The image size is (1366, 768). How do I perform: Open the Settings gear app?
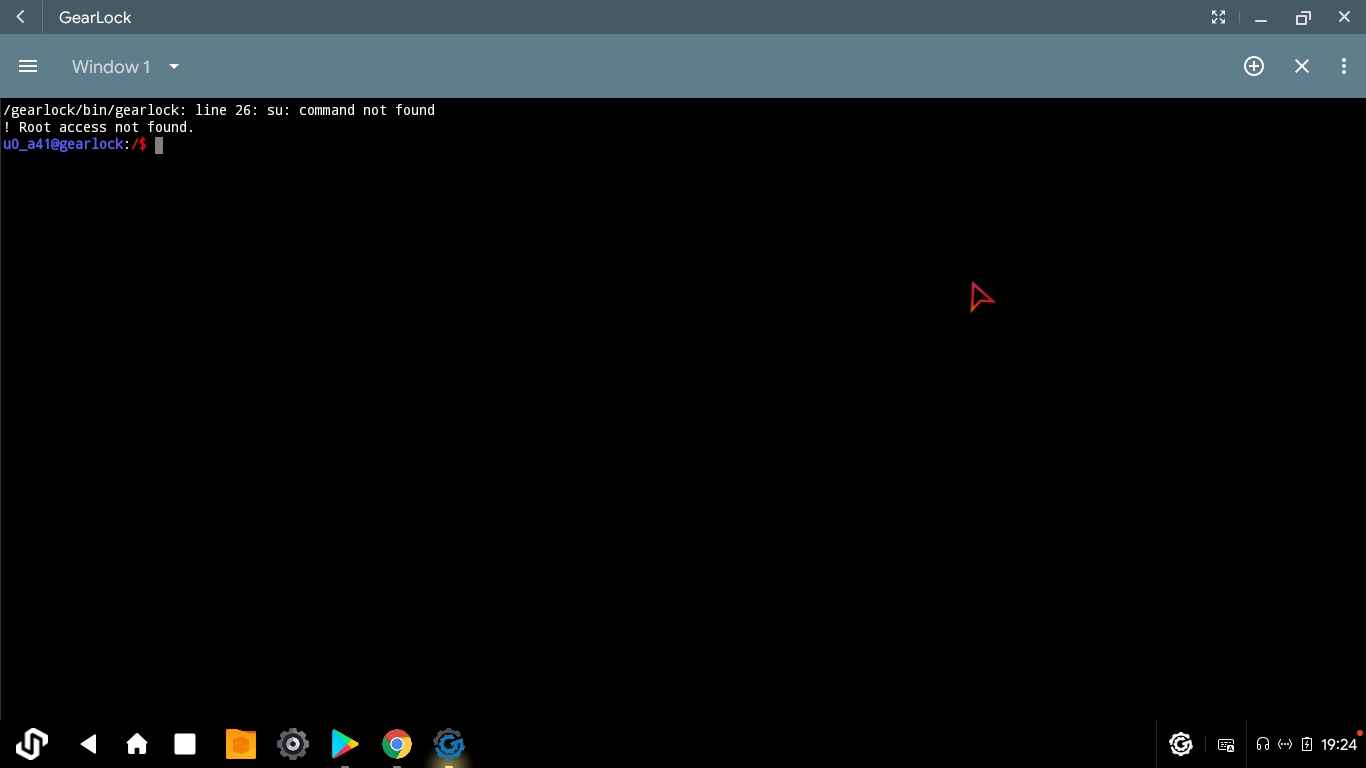pos(293,744)
